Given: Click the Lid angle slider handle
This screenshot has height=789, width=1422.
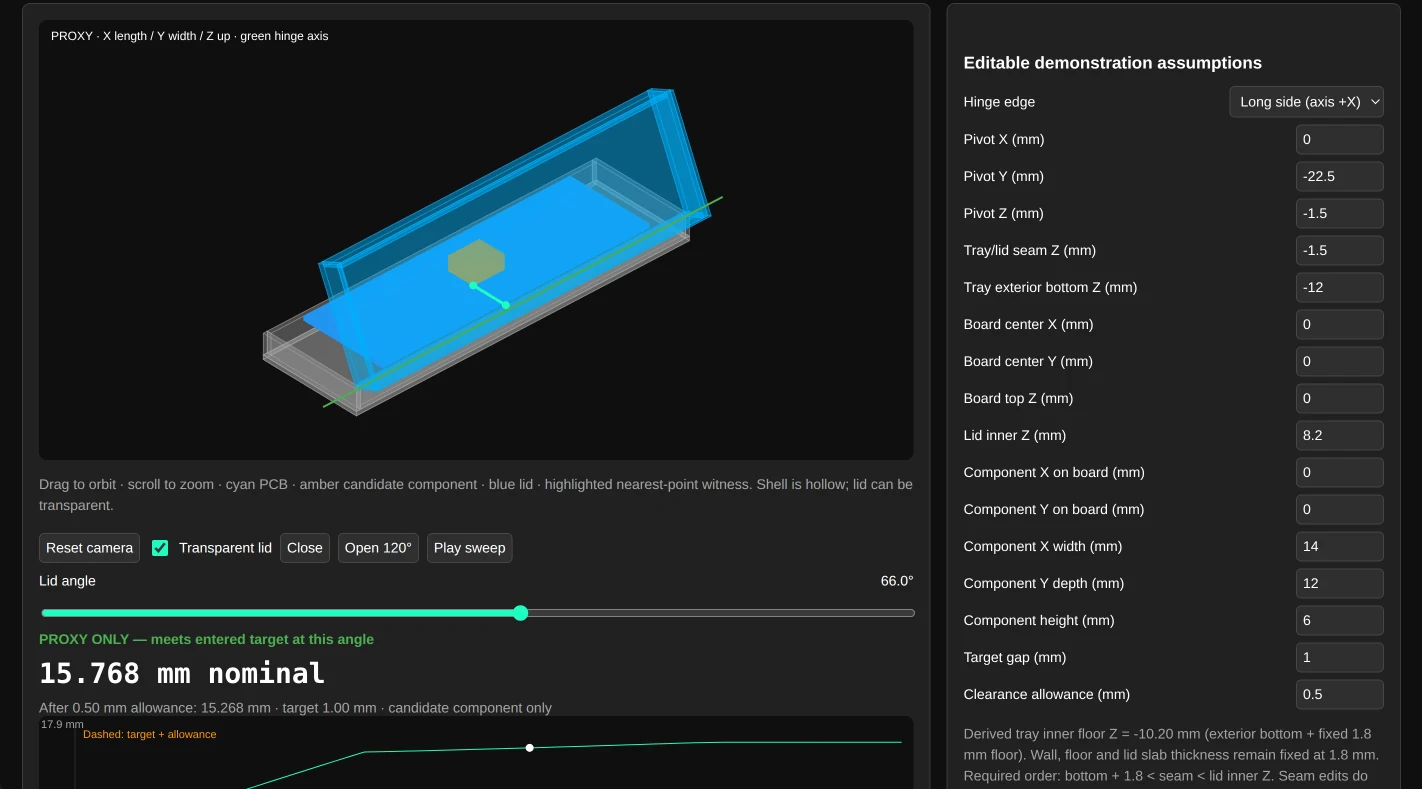Looking at the screenshot, I should point(520,613).
